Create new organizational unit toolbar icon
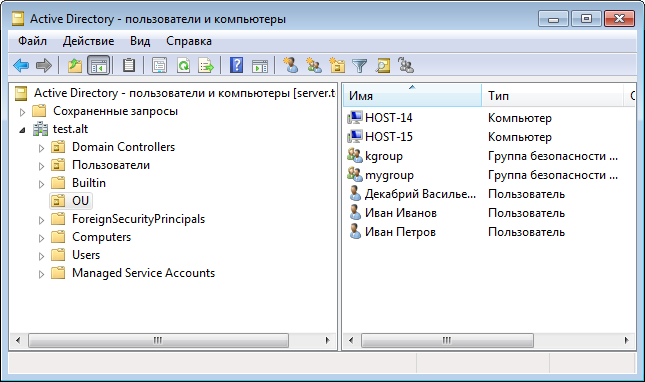Image resolution: width=645 pixels, height=382 pixels. pos(337,65)
